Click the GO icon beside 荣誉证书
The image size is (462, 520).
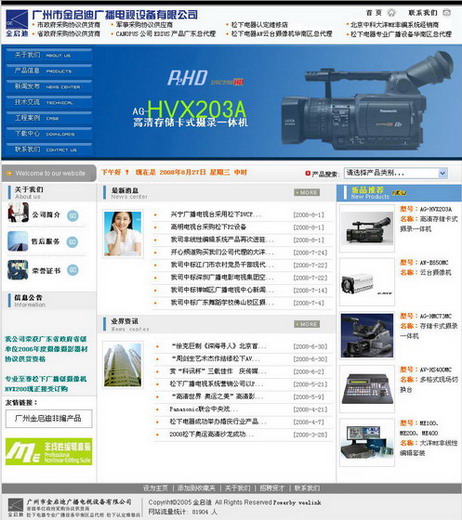pyautogui.click(x=73, y=270)
